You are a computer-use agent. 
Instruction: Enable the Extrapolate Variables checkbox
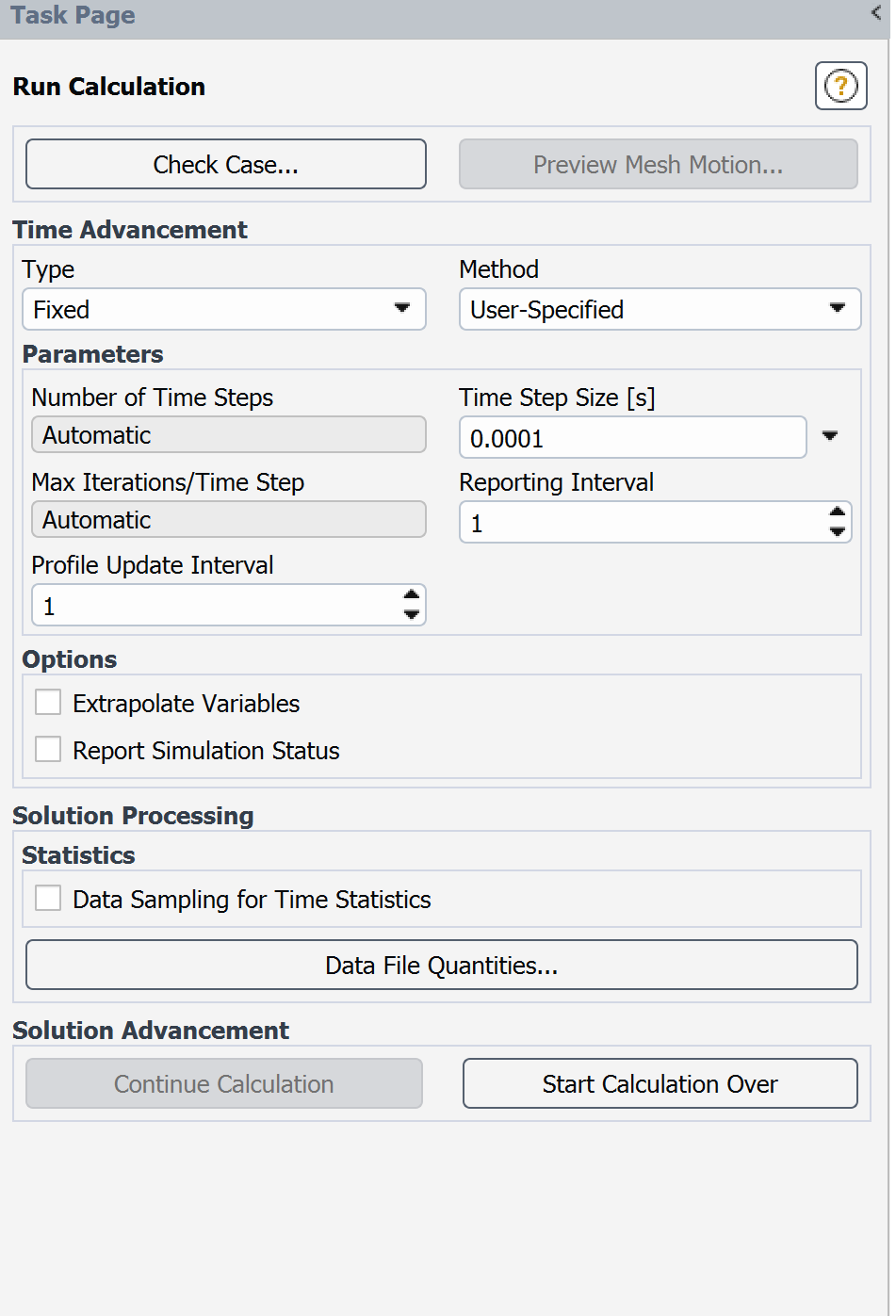pos(48,703)
